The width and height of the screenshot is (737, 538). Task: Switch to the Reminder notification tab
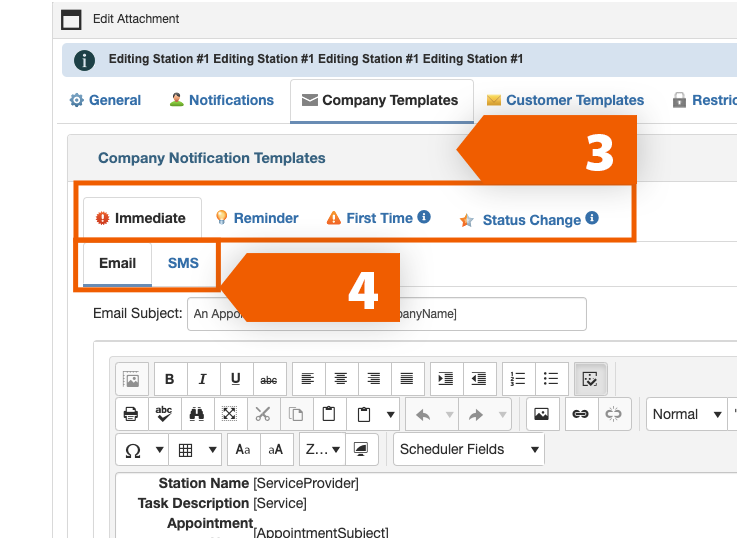point(257,218)
